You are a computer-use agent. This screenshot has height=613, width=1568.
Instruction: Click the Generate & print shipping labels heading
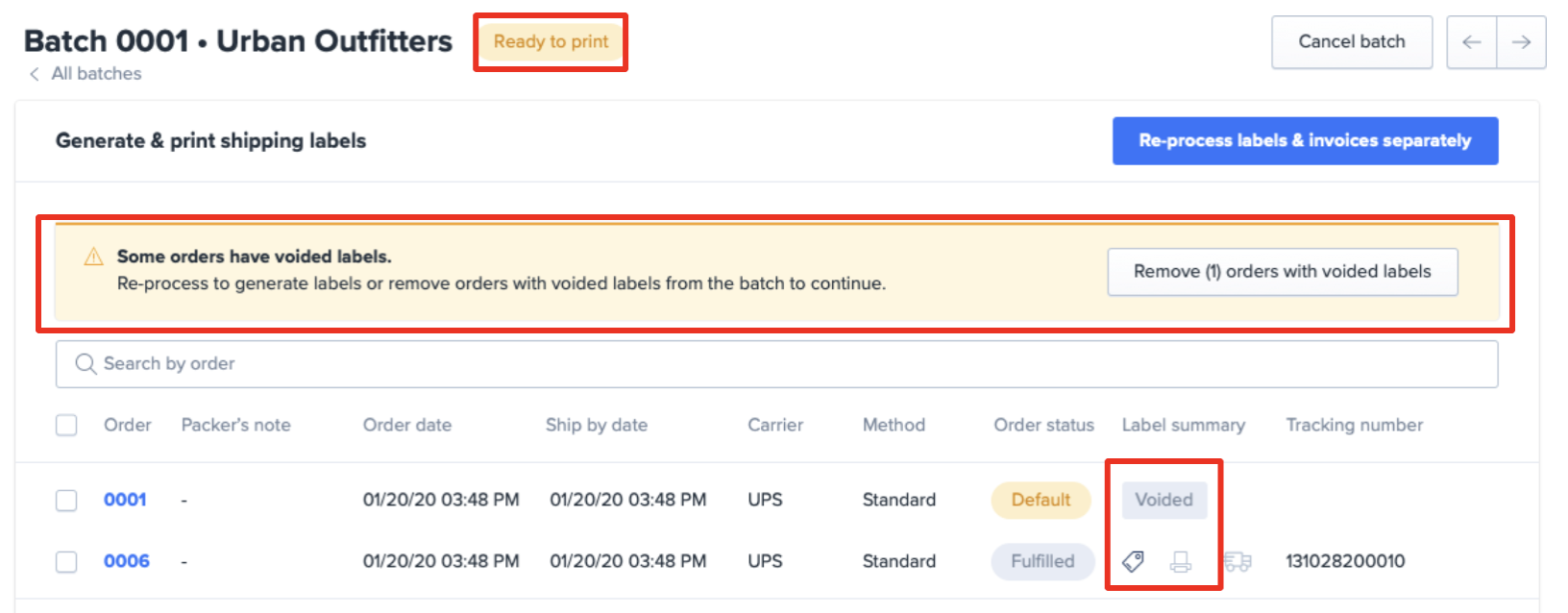(x=211, y=140)
